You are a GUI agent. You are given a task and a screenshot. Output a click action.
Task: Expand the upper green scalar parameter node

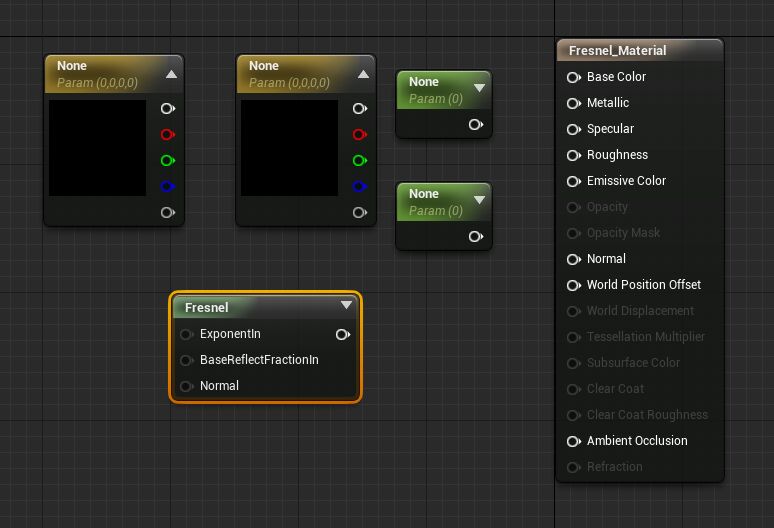pyautogui.click(x=479, y=88)
